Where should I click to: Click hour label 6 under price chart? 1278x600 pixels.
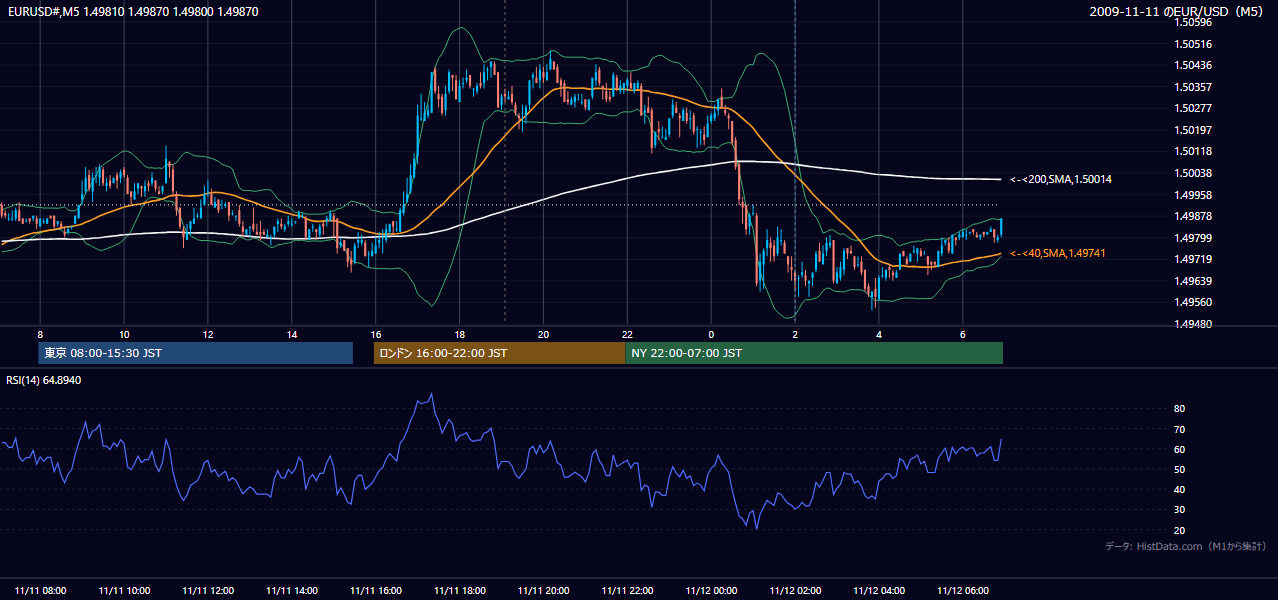(x=963, y=334)
